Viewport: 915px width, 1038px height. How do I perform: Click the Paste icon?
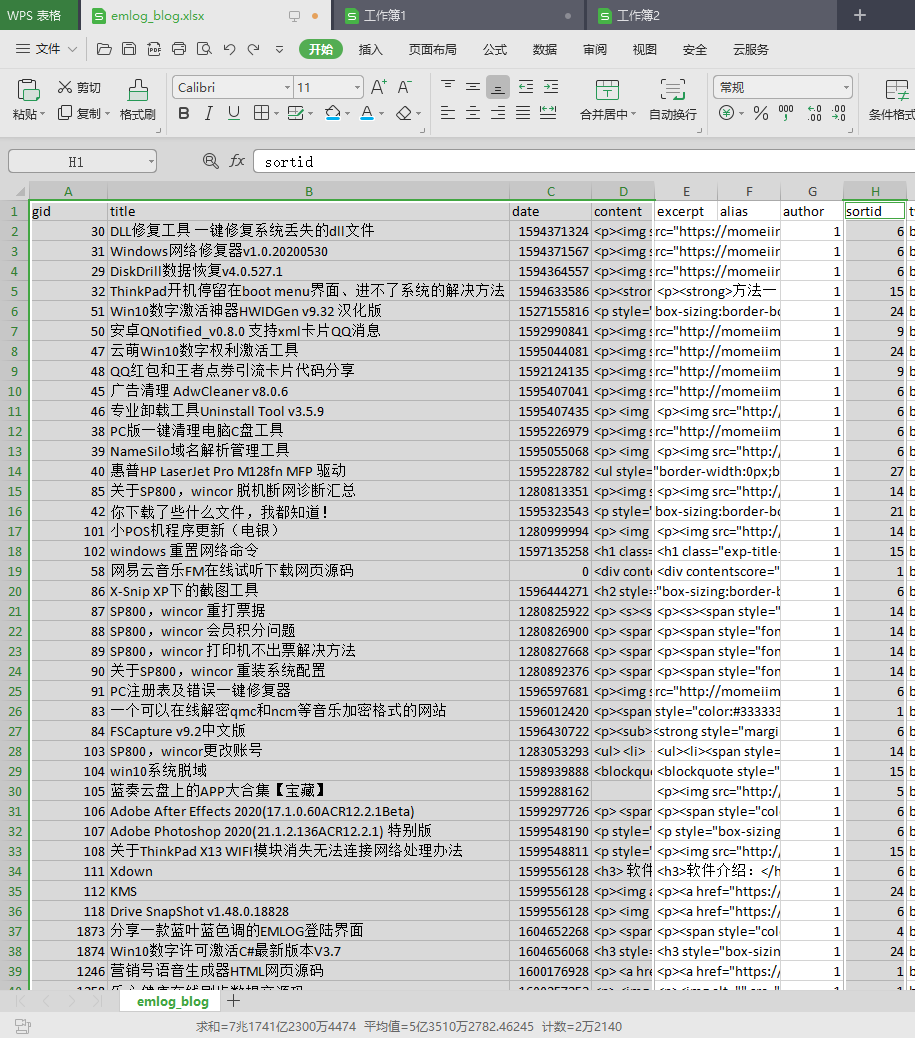(x=28, y=90)
